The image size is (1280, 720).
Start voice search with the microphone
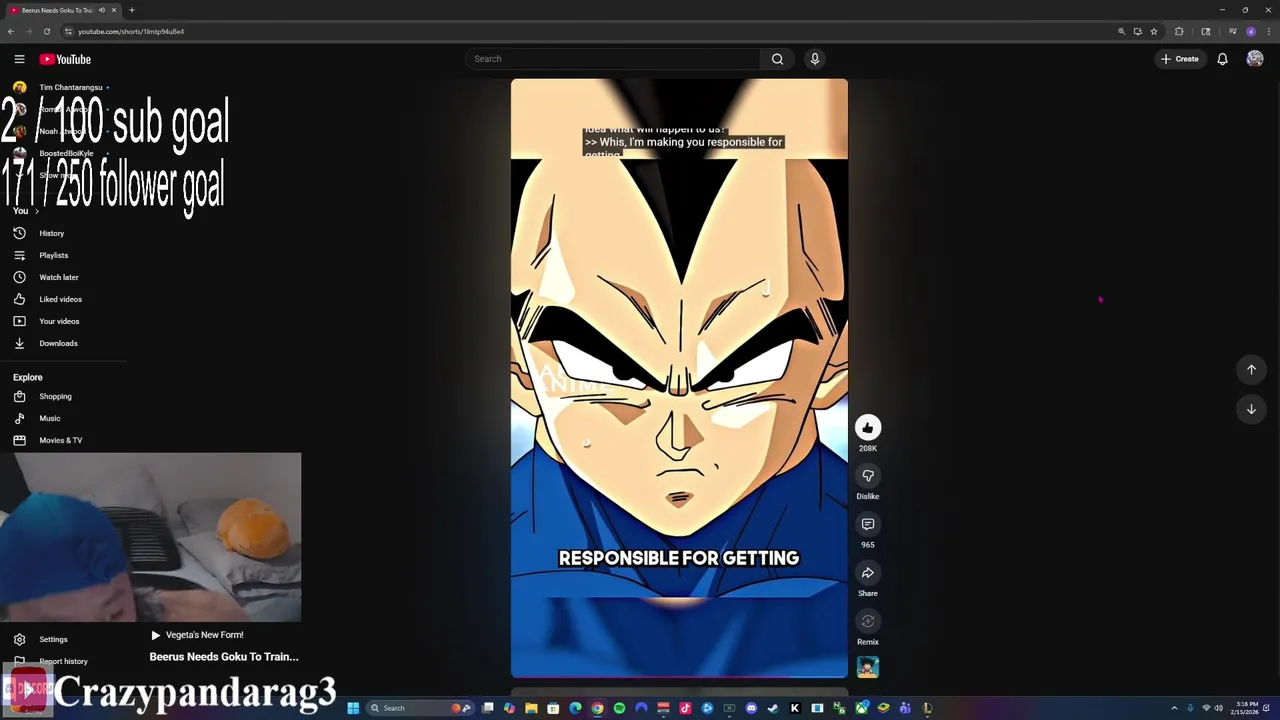pyautogui.click(x=815, y=59)
